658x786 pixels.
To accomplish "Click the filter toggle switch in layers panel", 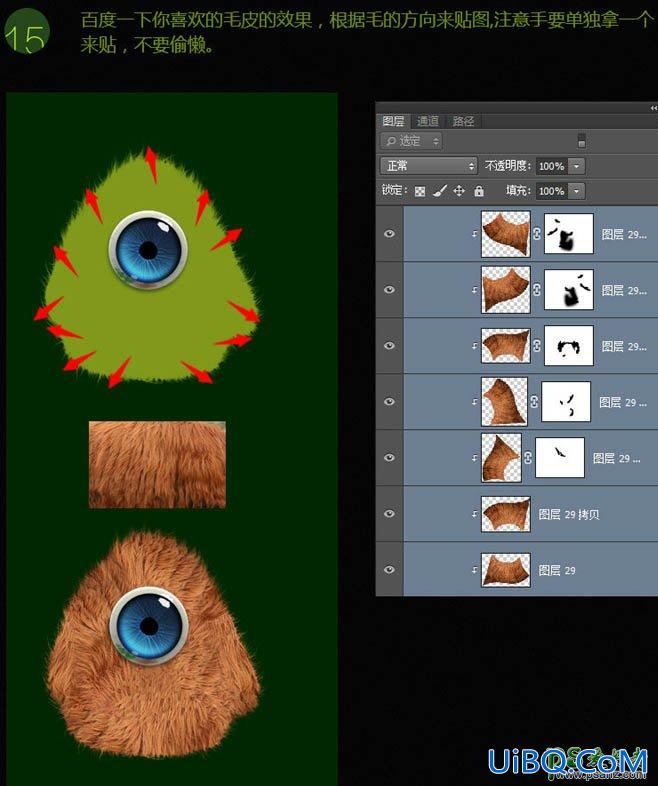I will [581, 141].
